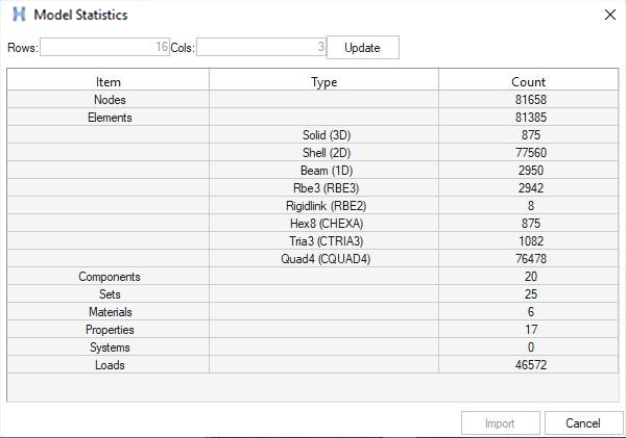Click the Loads count value 46572
This screenshot has width=626, height=438.
point(528,365)
